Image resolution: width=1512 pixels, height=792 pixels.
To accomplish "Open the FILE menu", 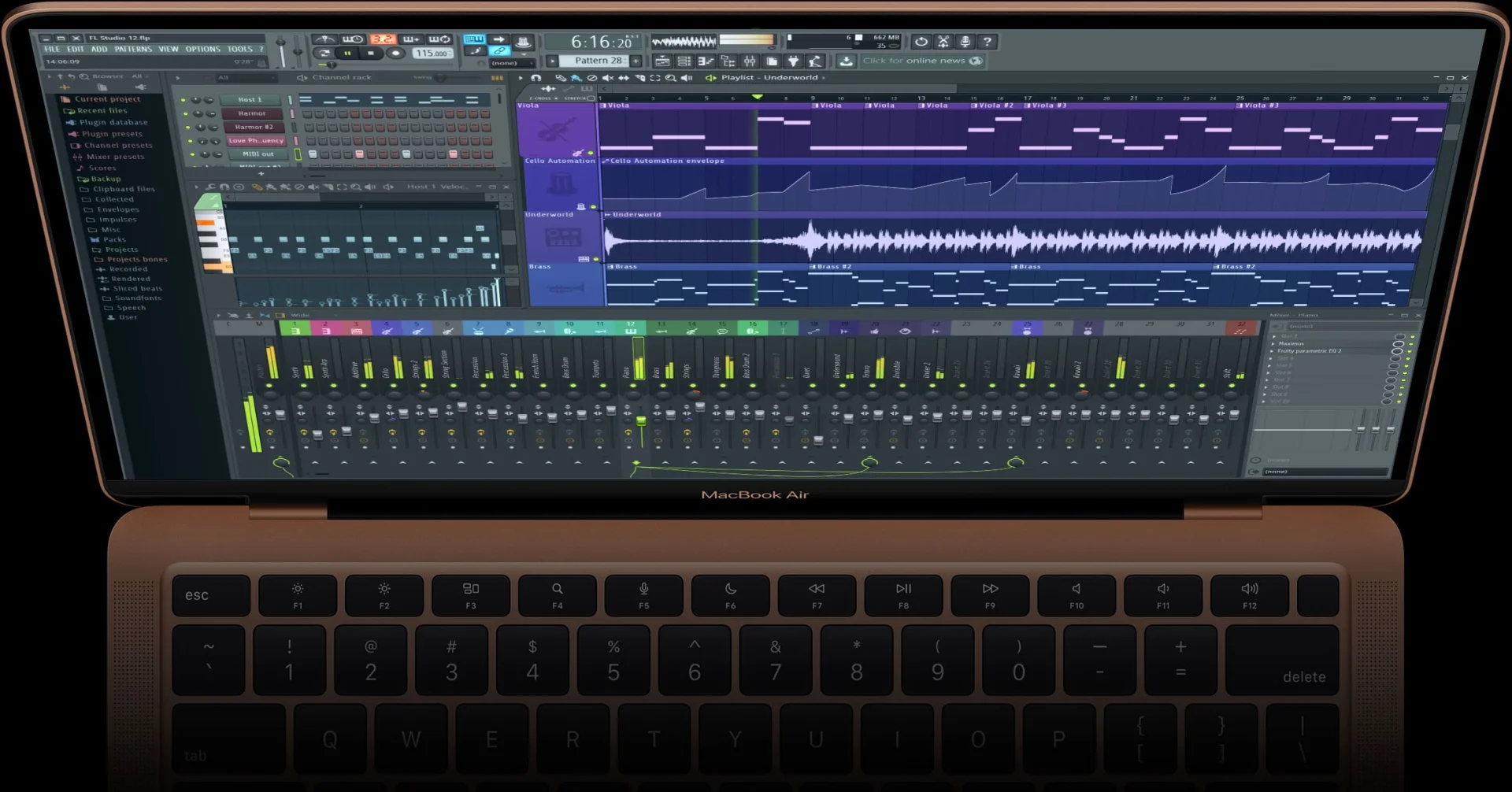I will [52, 49].
